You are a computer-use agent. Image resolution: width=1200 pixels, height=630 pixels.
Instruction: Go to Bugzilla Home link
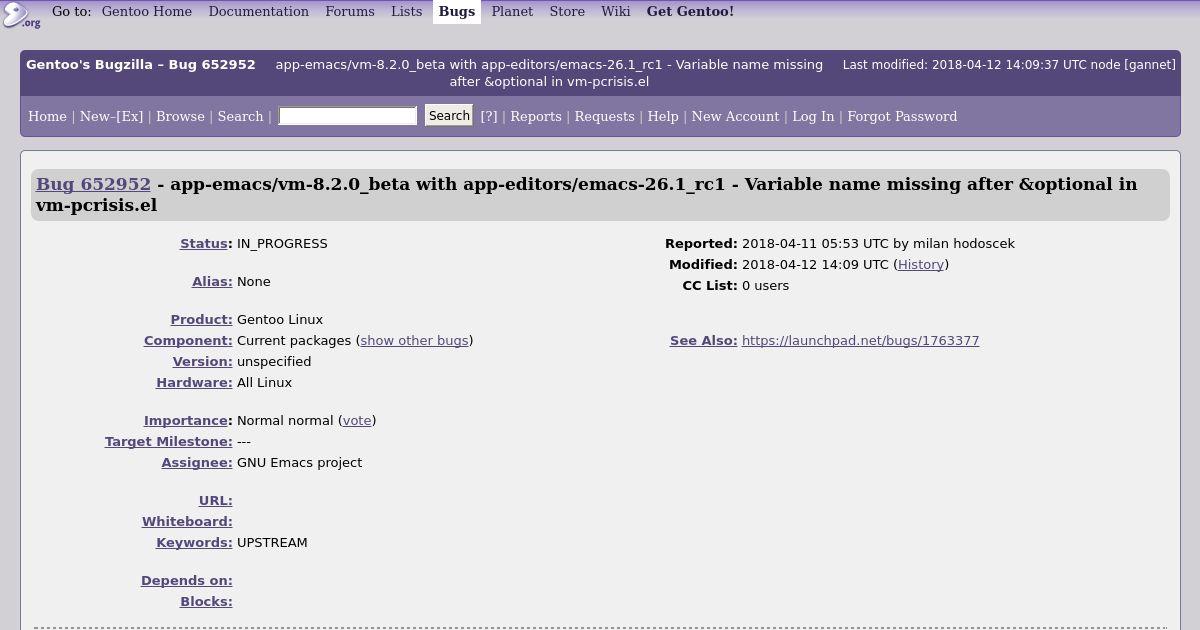[x=47, y=116]
